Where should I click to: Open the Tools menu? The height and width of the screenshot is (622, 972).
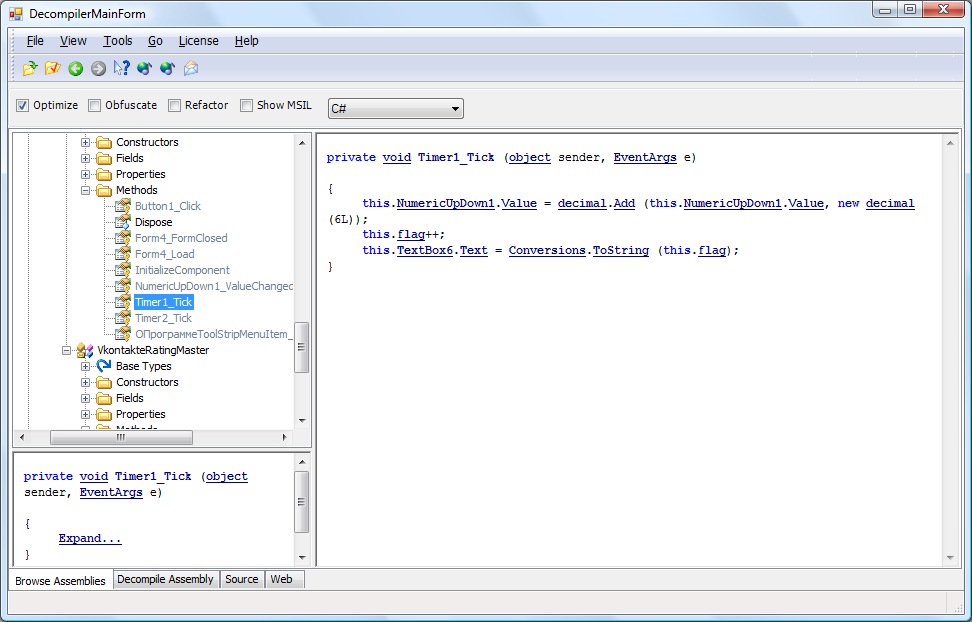coord(118,41)
